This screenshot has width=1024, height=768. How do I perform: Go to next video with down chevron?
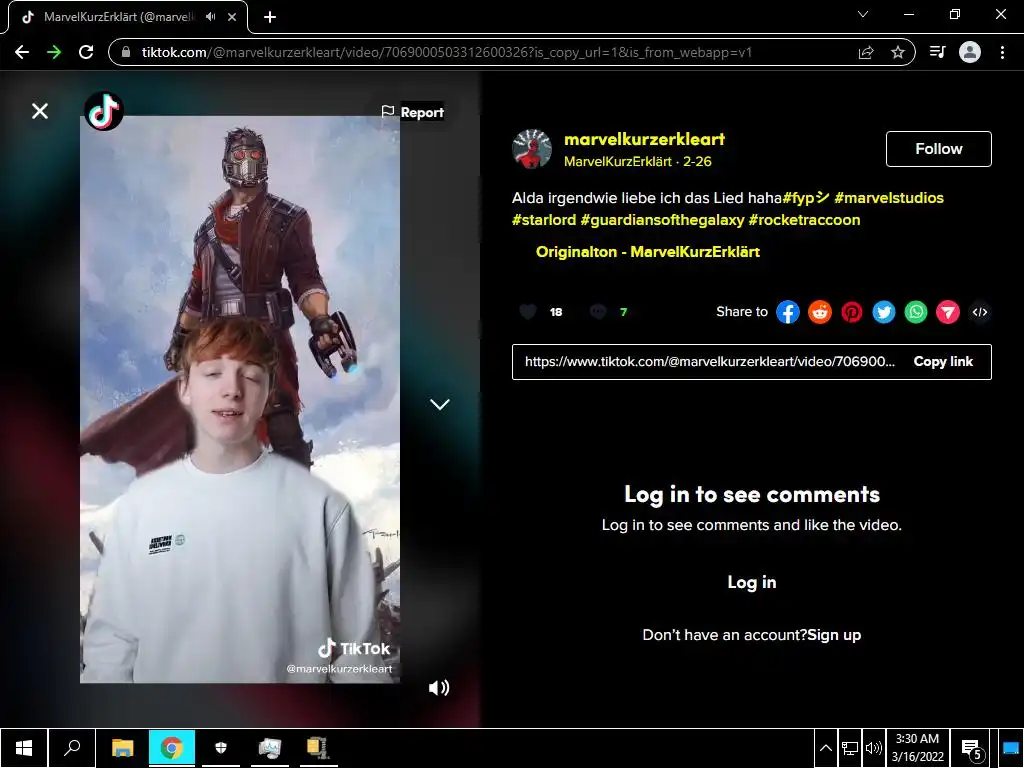tap(440, 405)
